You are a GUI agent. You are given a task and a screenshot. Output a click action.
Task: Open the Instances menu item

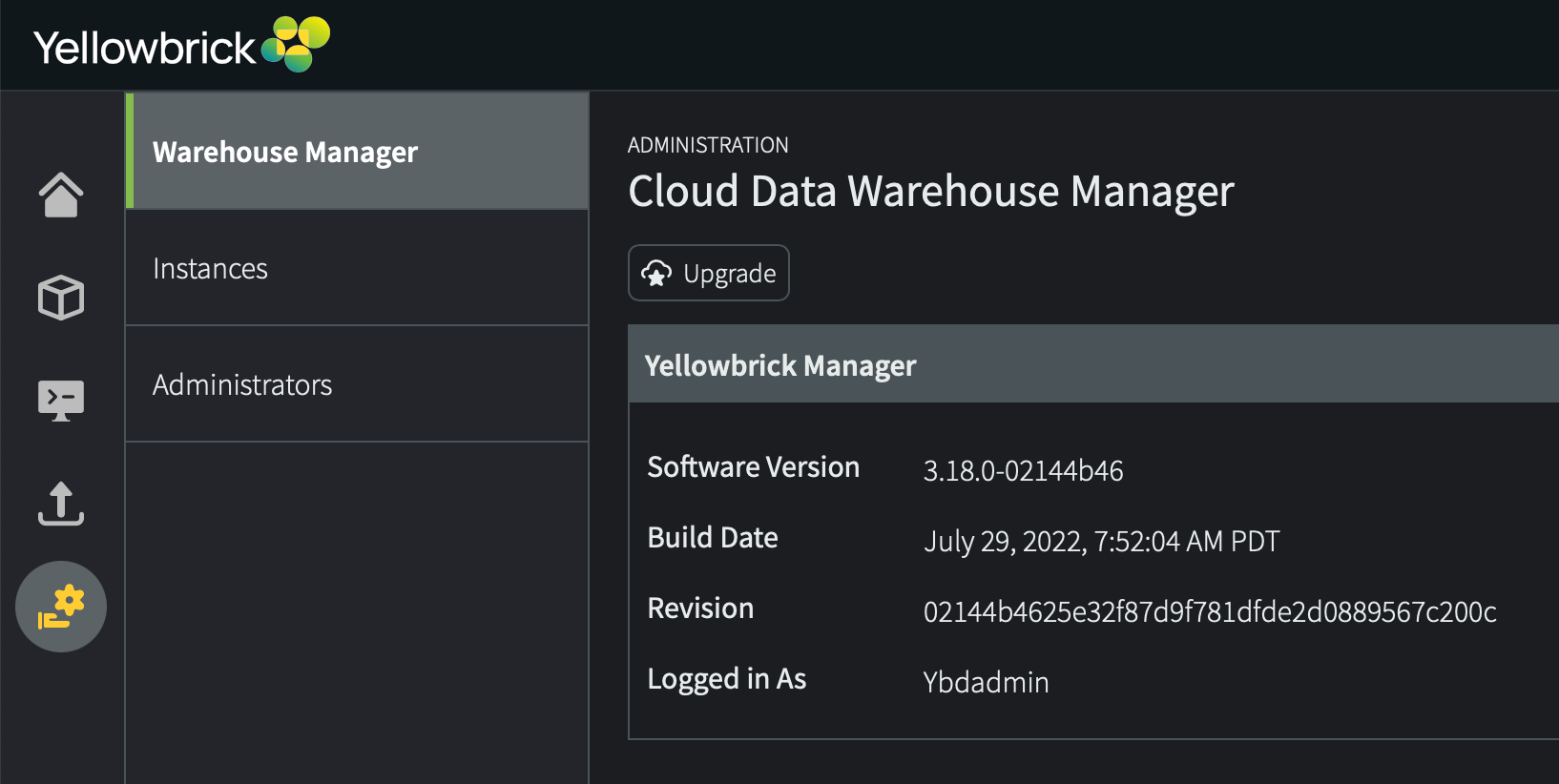click(357, 268)
